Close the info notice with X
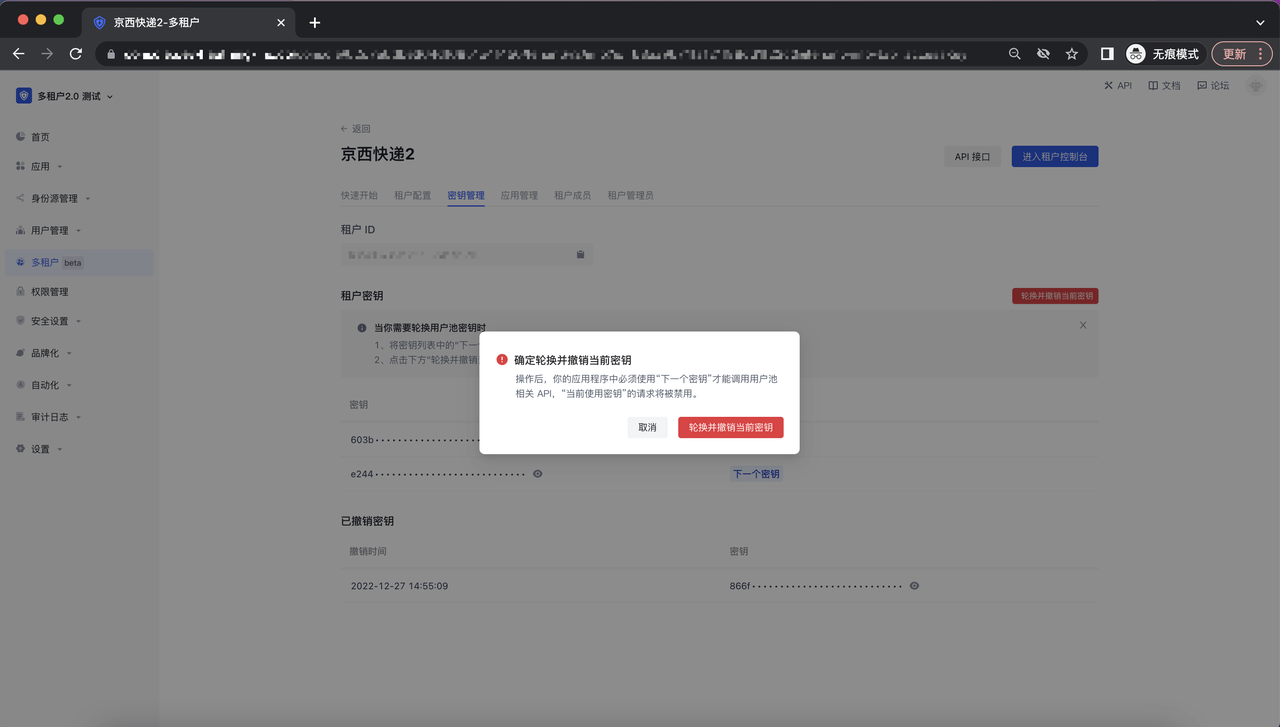The height and width of the screenshot is (727, 1280). point(1083,325)
